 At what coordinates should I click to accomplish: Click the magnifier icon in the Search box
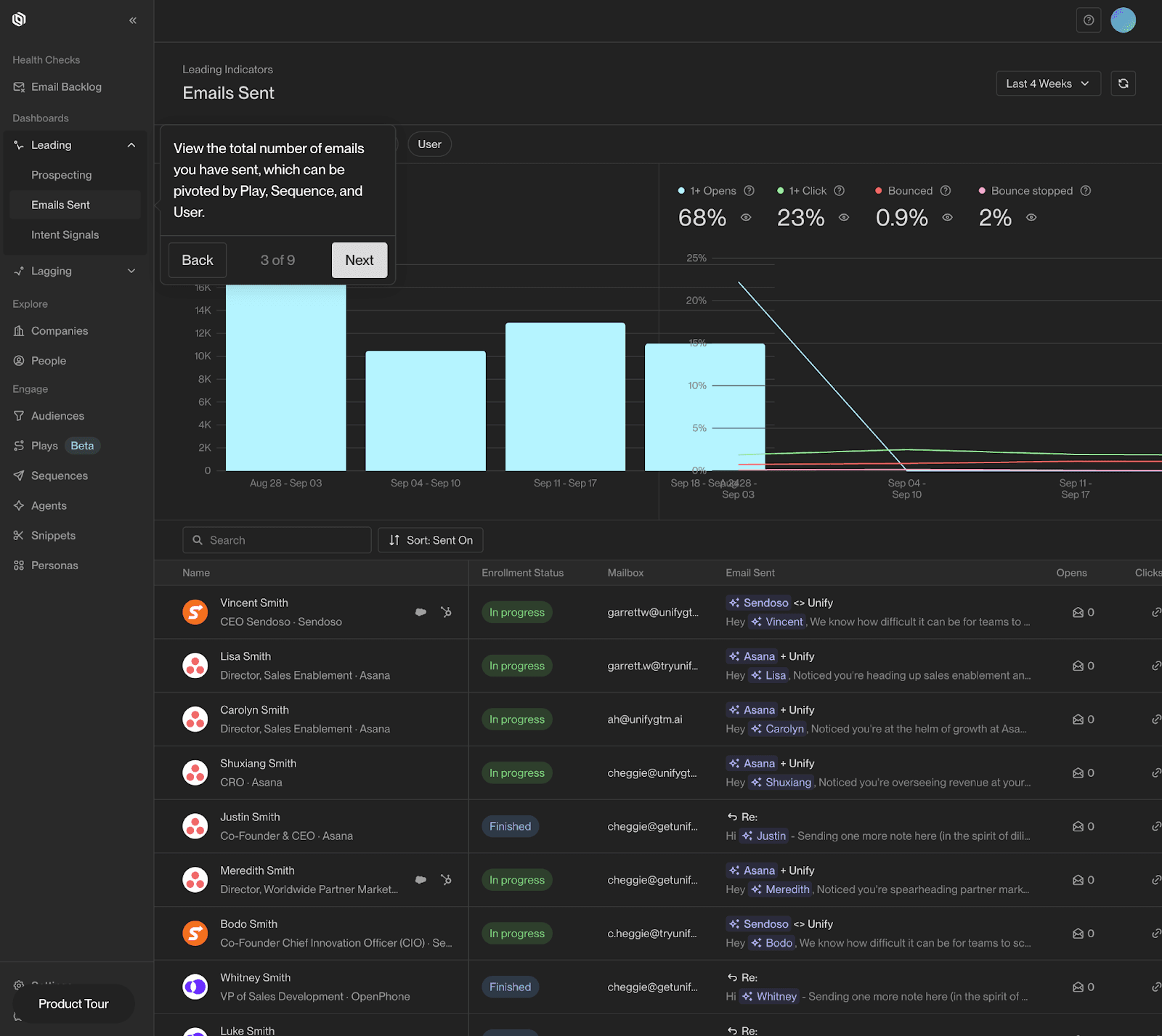click(x=198, y=540)
